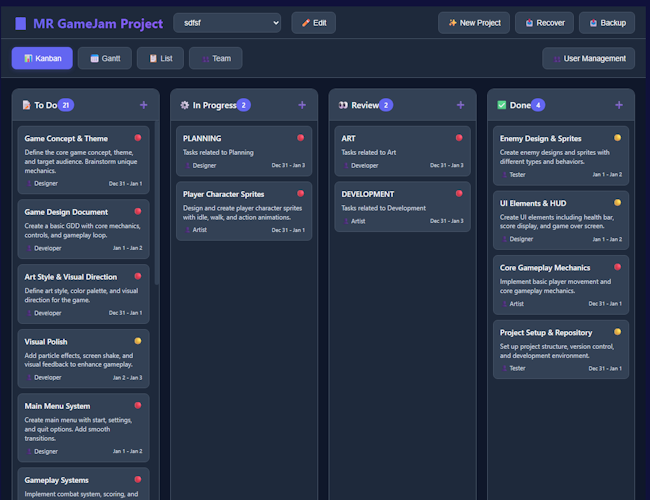Image resolution: width=650 pixels, height=500 pixels.
Task: Click the Designer assignee on PLANNING card
Action: [x=201, y=165]
